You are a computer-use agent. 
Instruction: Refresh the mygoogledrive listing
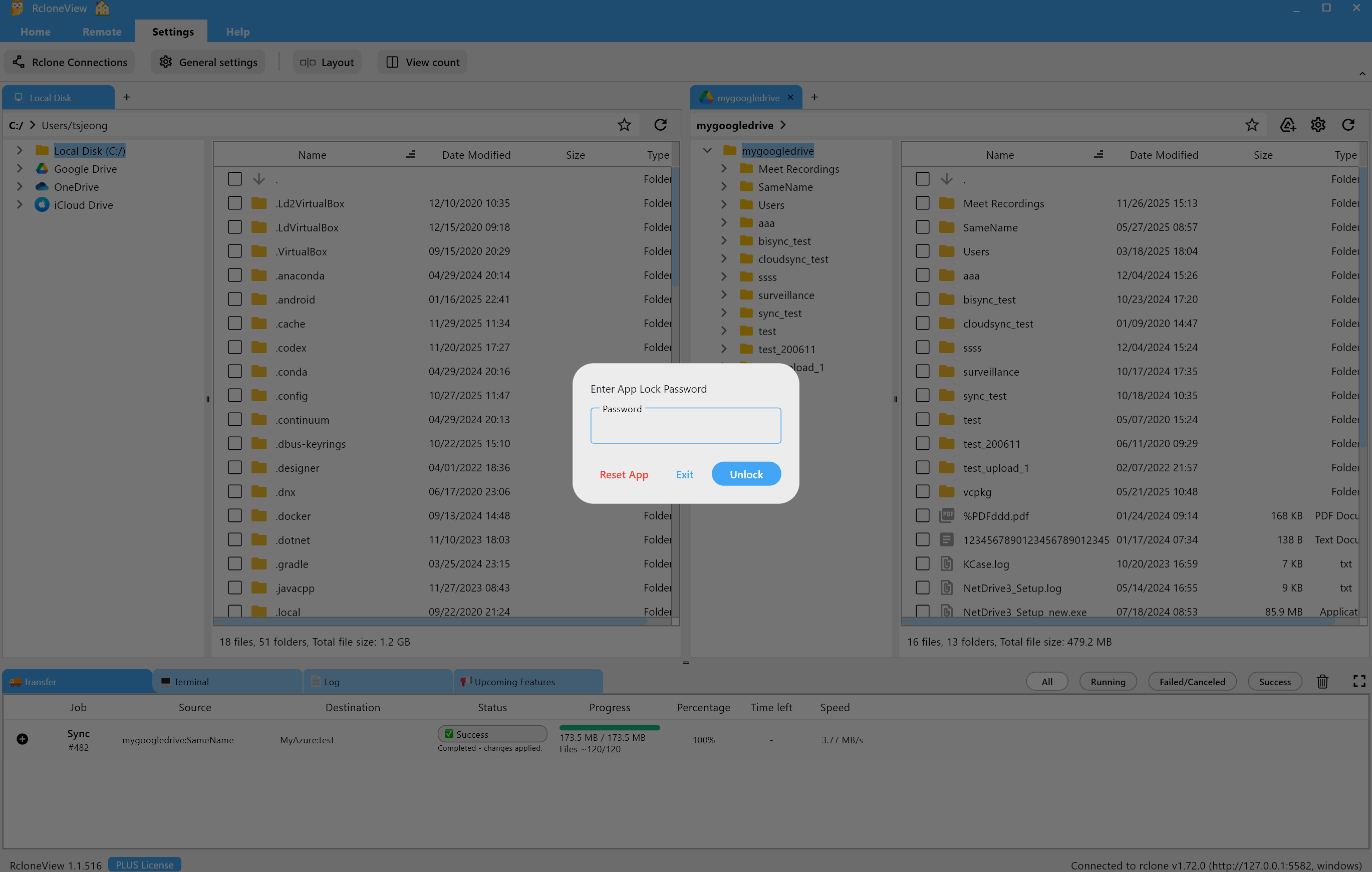click(1348, 125)
